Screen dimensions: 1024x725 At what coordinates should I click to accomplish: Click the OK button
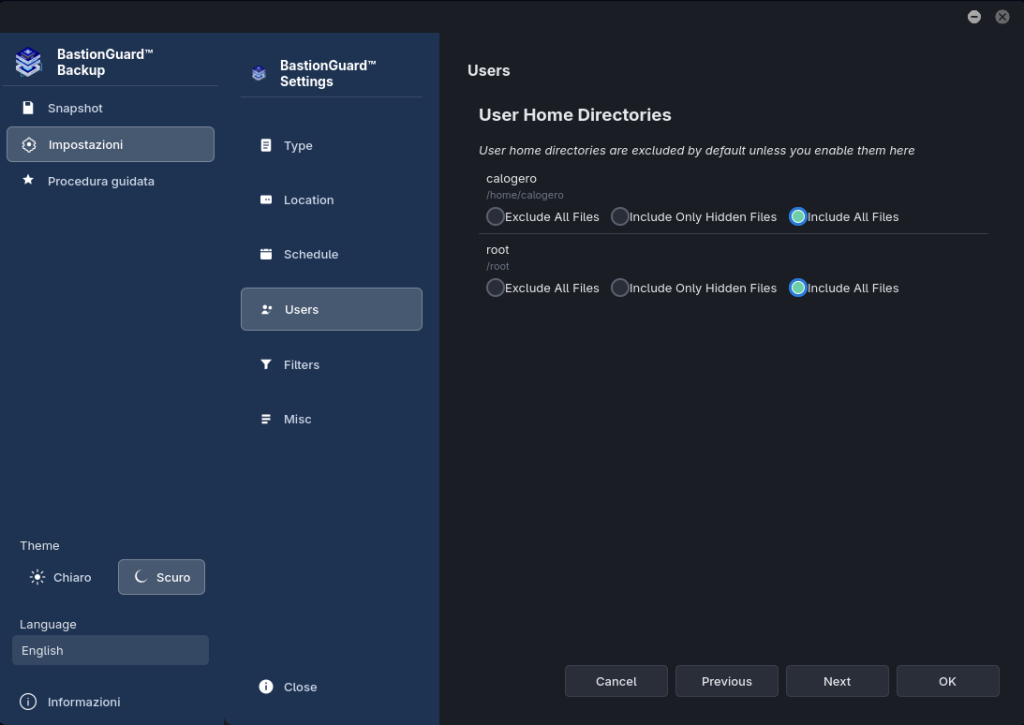point(948,681)
